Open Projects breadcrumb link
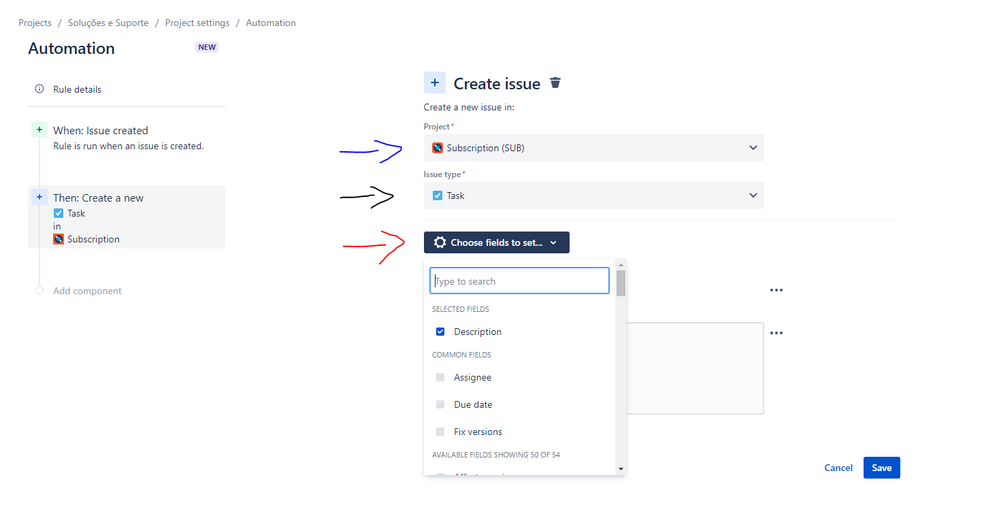This screenshot has height=525, width=999. (35, 23)
